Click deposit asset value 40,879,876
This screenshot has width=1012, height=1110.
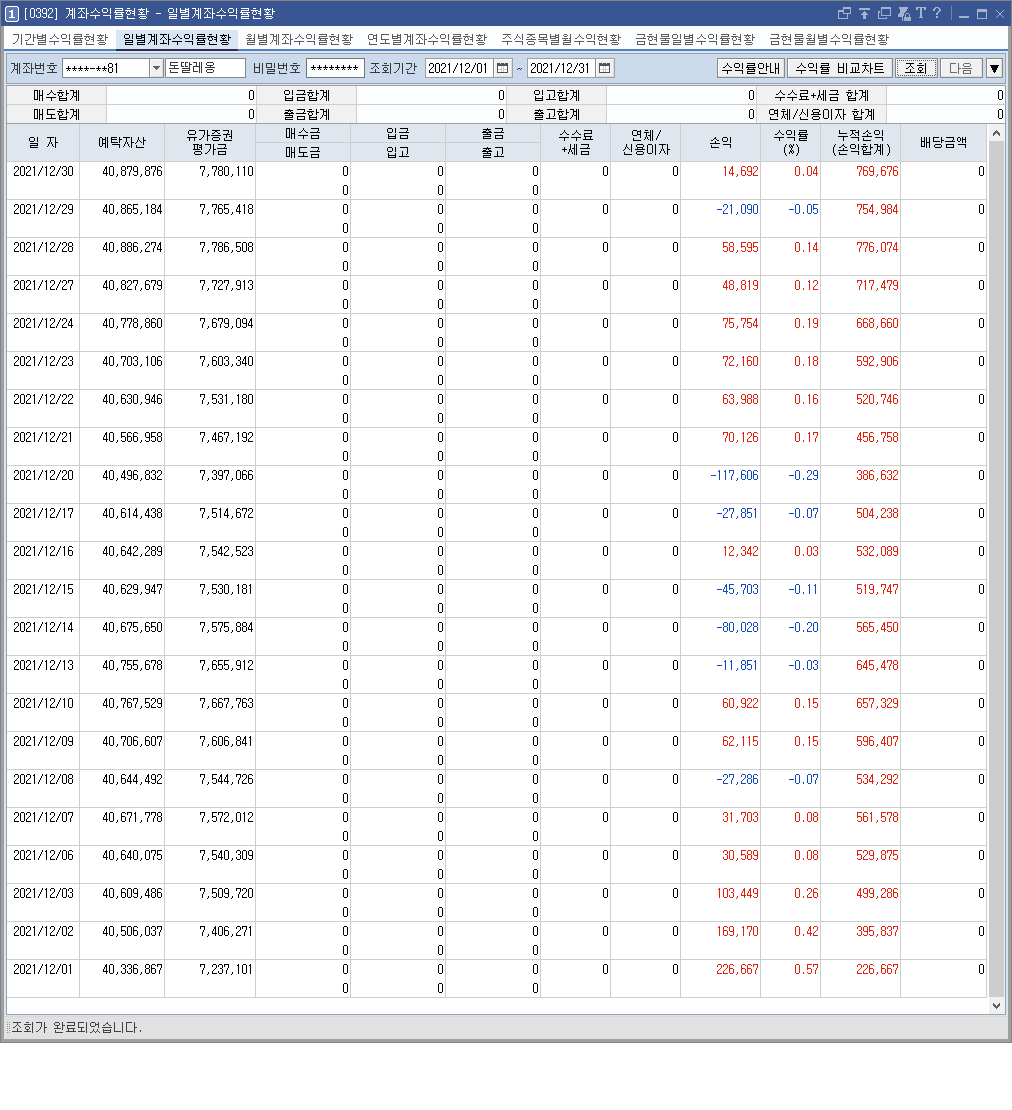(x=132, y=171)
